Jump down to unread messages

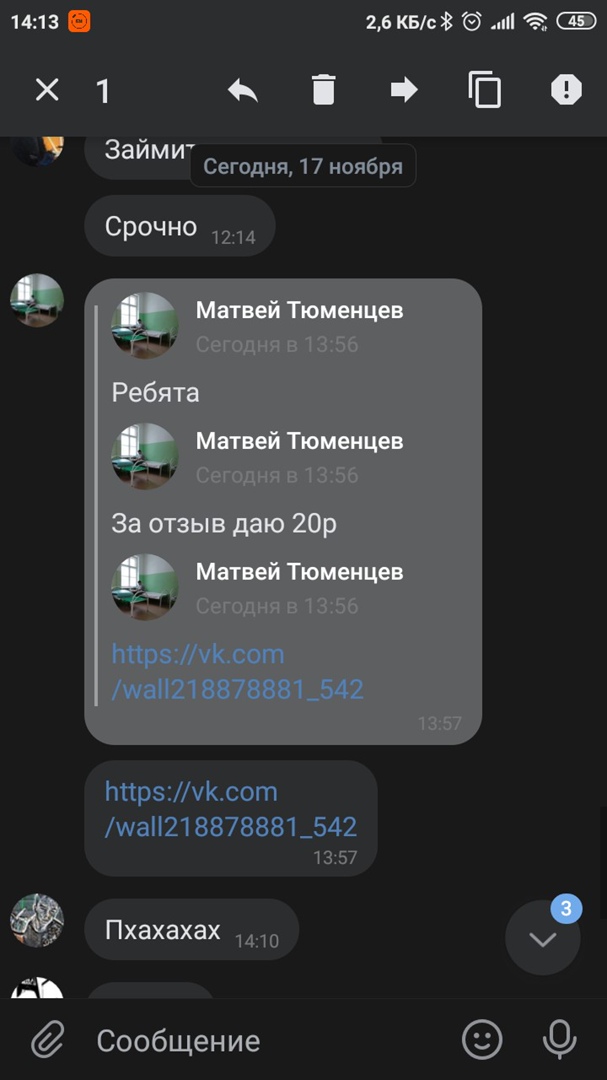pos(543,937)
